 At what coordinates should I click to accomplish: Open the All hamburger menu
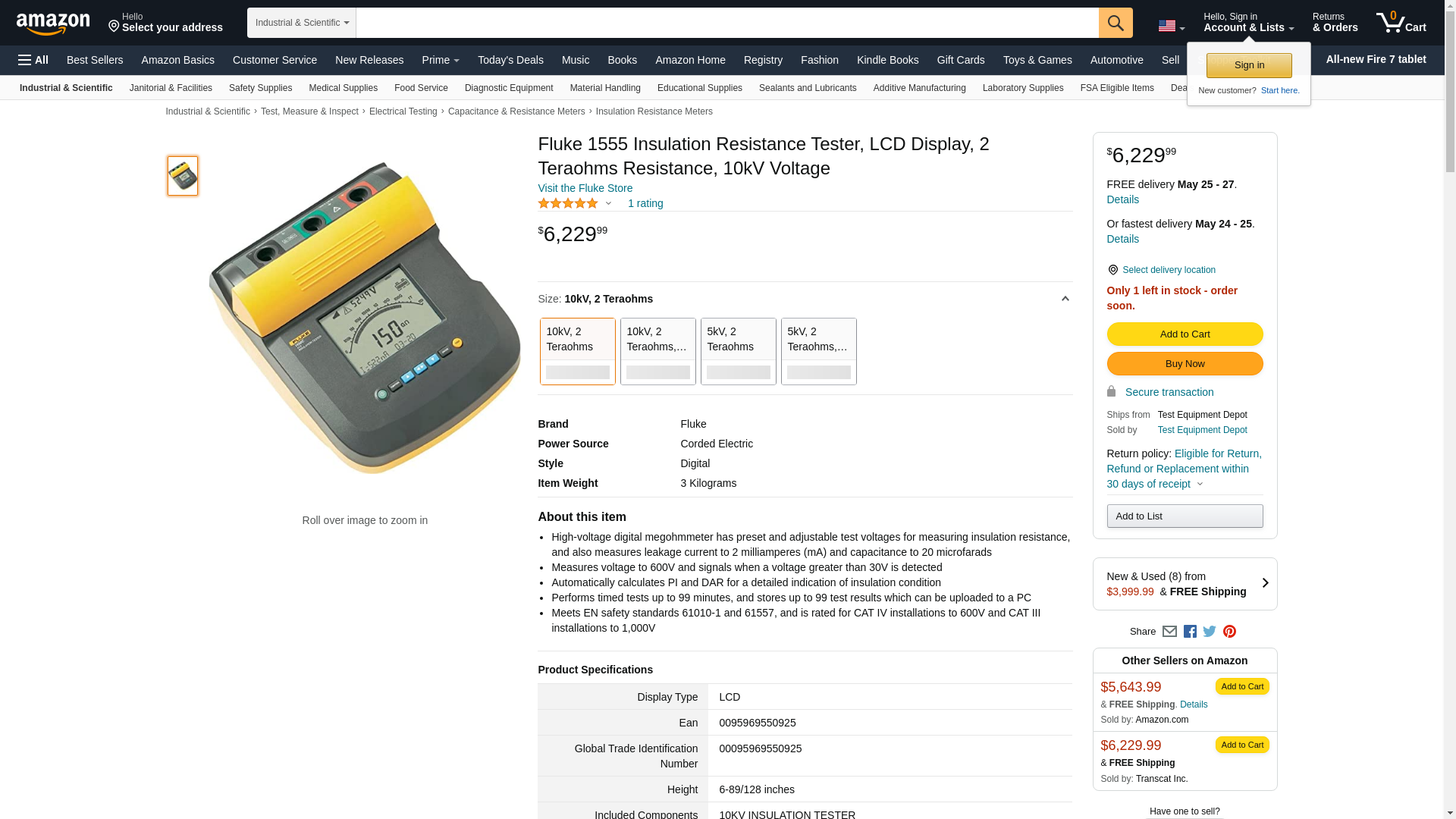point(33,60)
